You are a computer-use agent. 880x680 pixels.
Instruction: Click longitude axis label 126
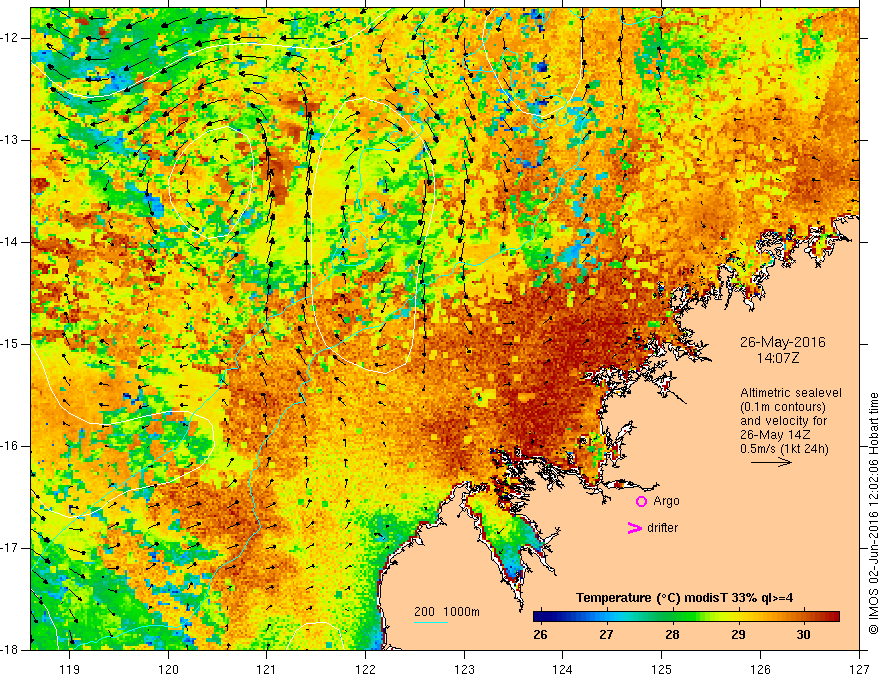pos(760,669)
